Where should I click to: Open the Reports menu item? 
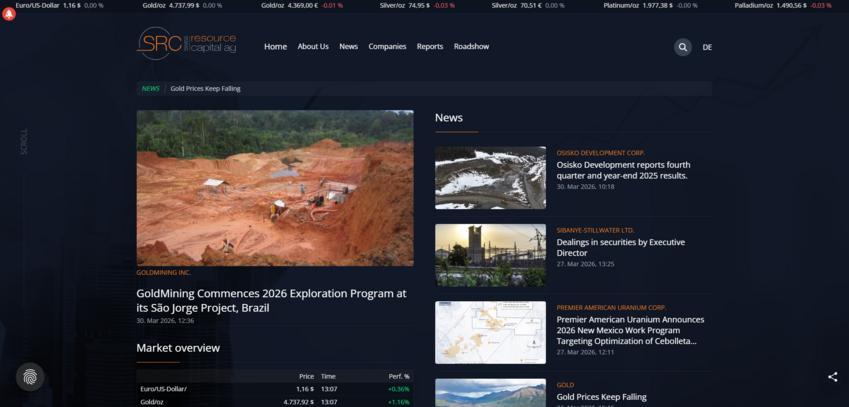[430, 47]
